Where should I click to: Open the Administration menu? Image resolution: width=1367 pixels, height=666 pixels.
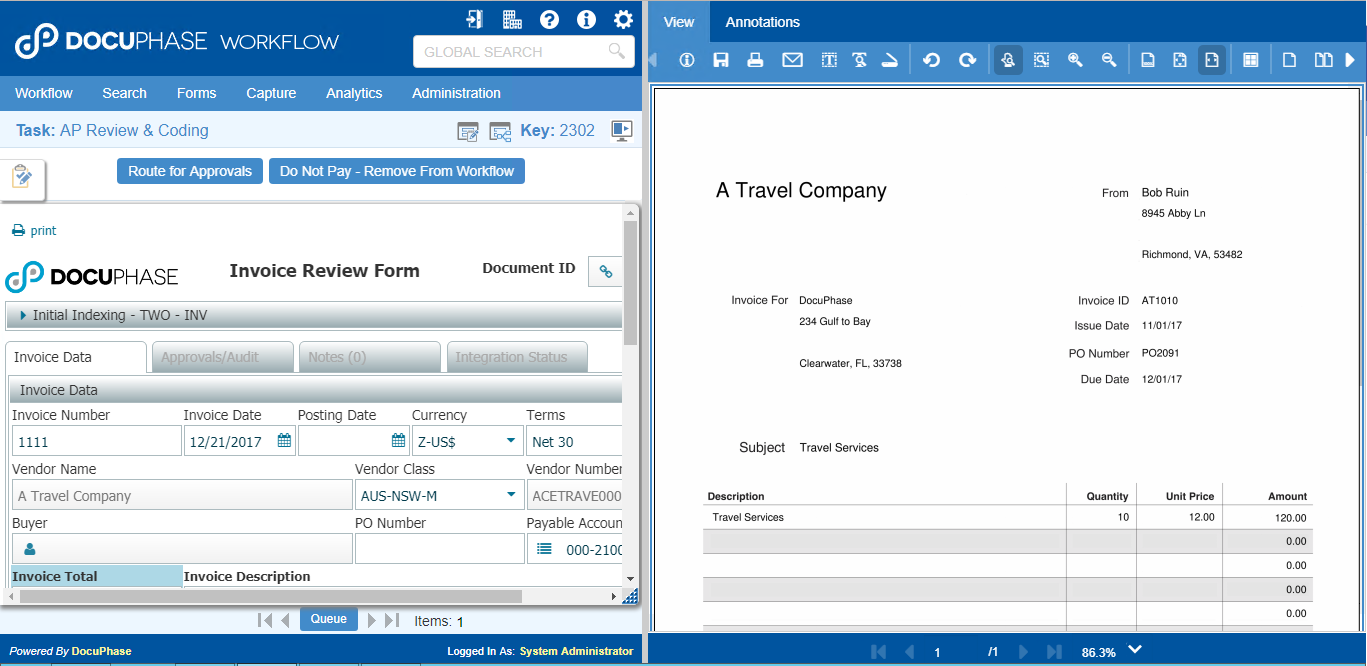point(456,93)
